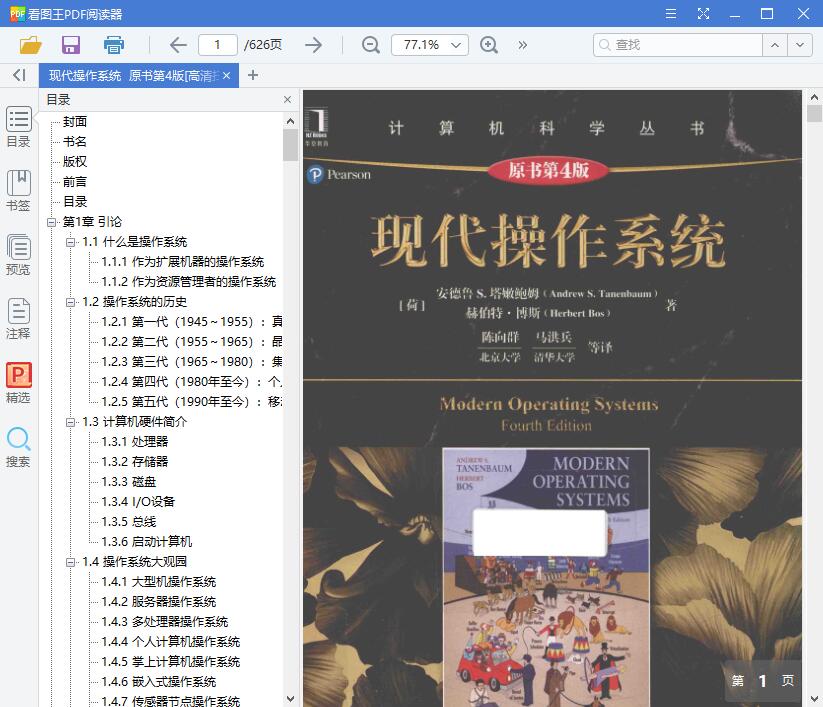Open 1.3.5 总线 entry

tap(129, 522)
